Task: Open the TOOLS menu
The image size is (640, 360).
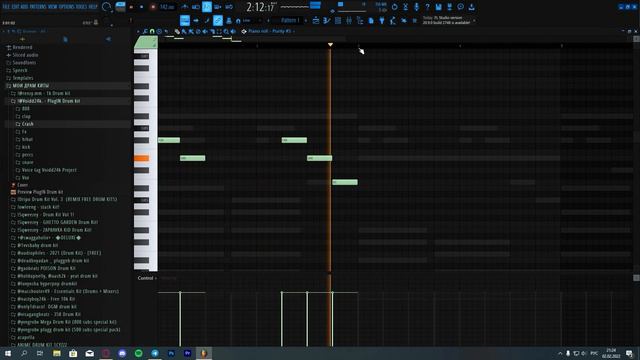Action: [82, 7]
